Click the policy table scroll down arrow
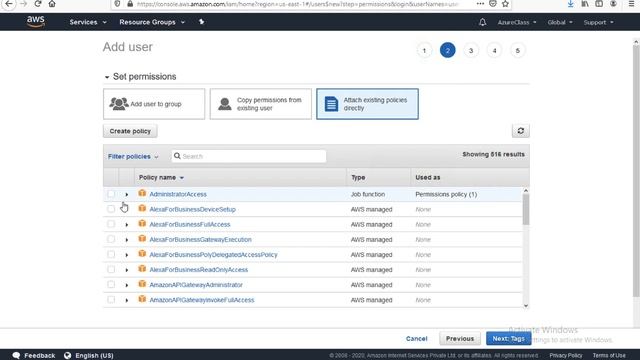640x360 pixels. pyautogui.click(x=526, y=305)
